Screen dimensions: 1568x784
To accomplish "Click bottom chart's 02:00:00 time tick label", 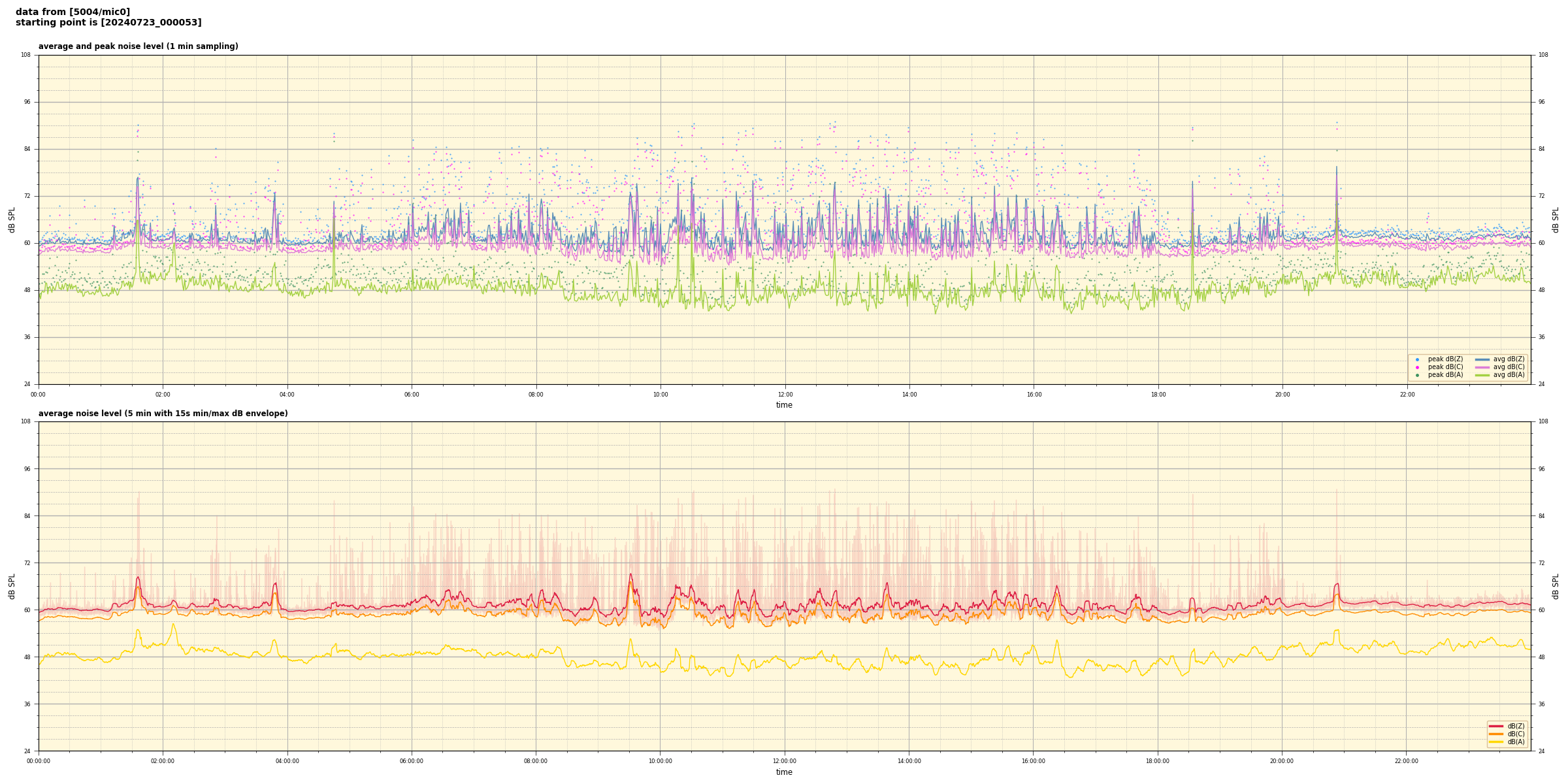I will point(163,761).
